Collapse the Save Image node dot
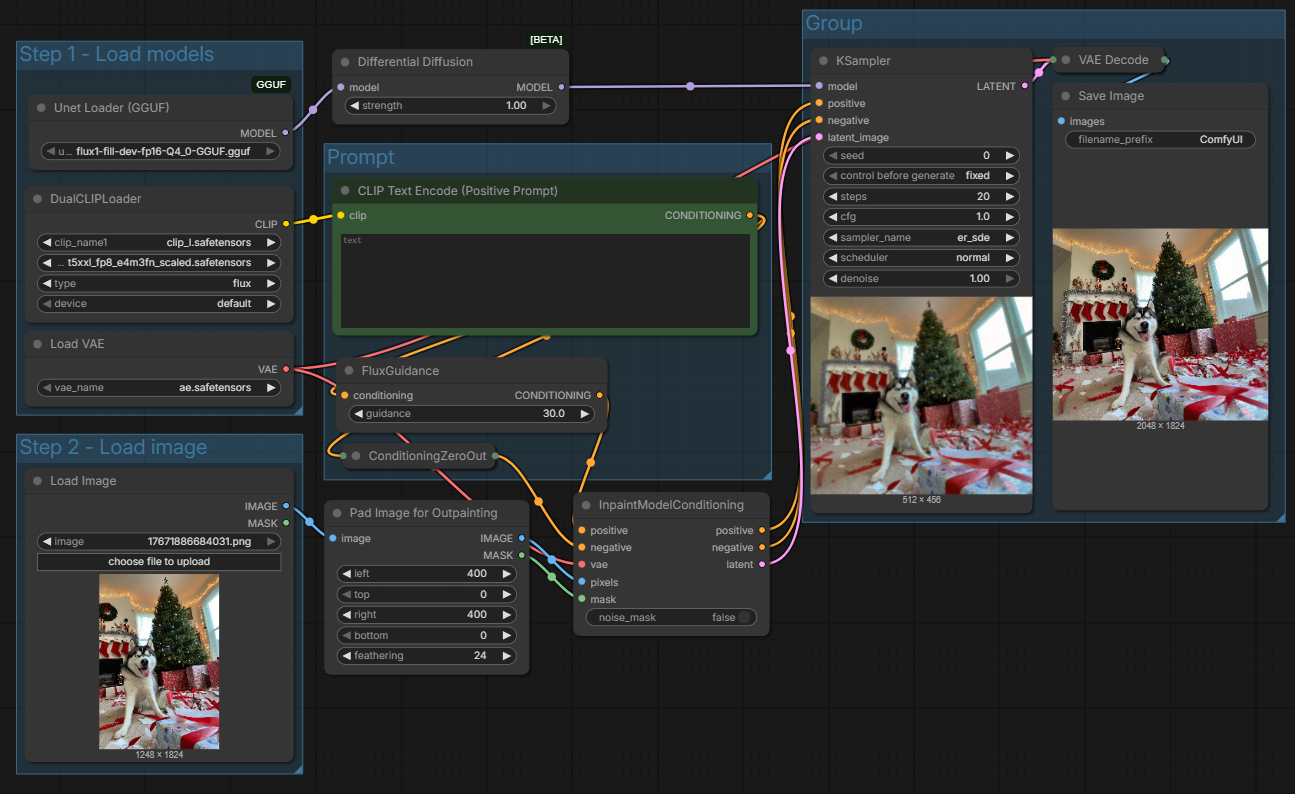This screenshot has width=1295, height=794. coord(1066,96)
